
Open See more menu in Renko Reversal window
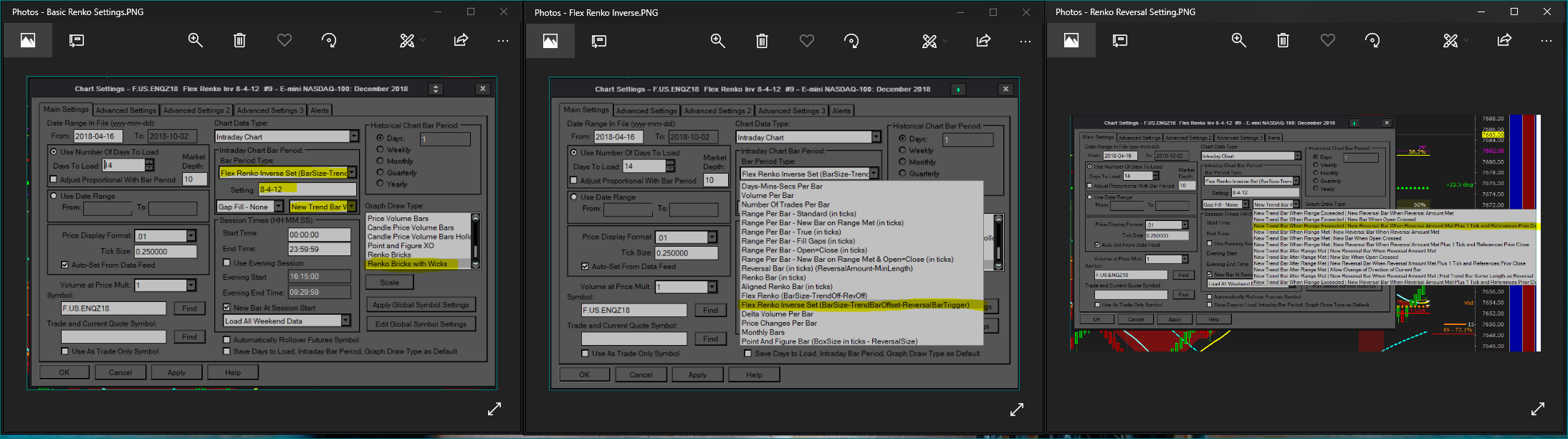coord(1547,41)
